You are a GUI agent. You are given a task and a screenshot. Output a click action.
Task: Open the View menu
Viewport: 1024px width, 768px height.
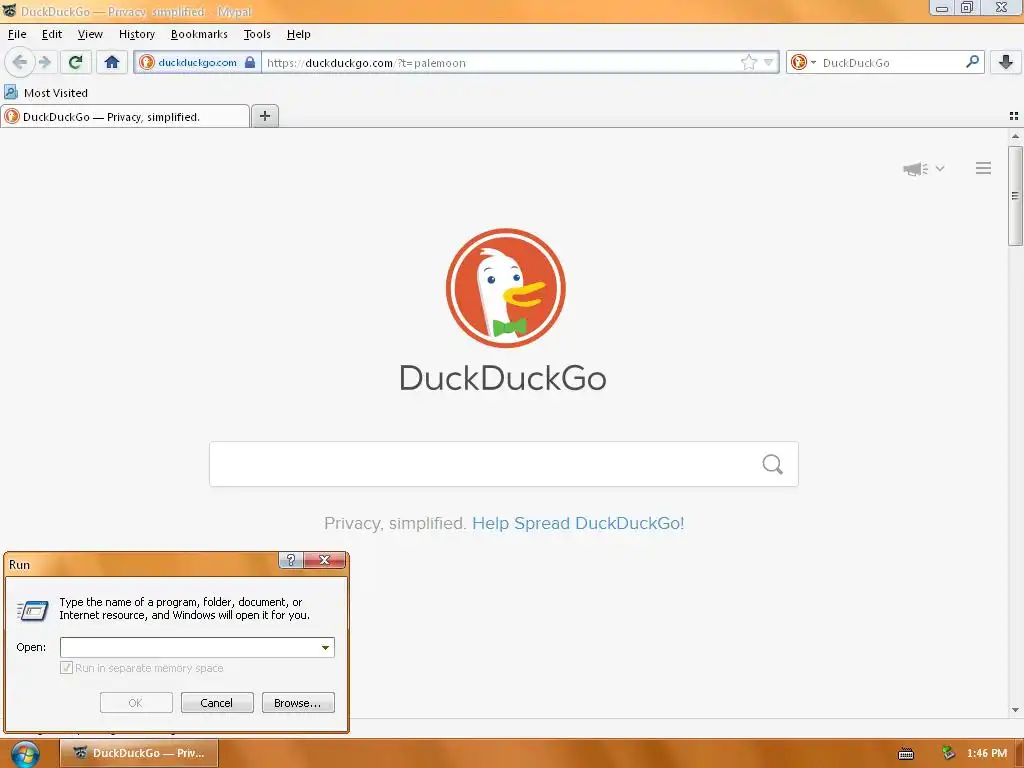(90, 34)
